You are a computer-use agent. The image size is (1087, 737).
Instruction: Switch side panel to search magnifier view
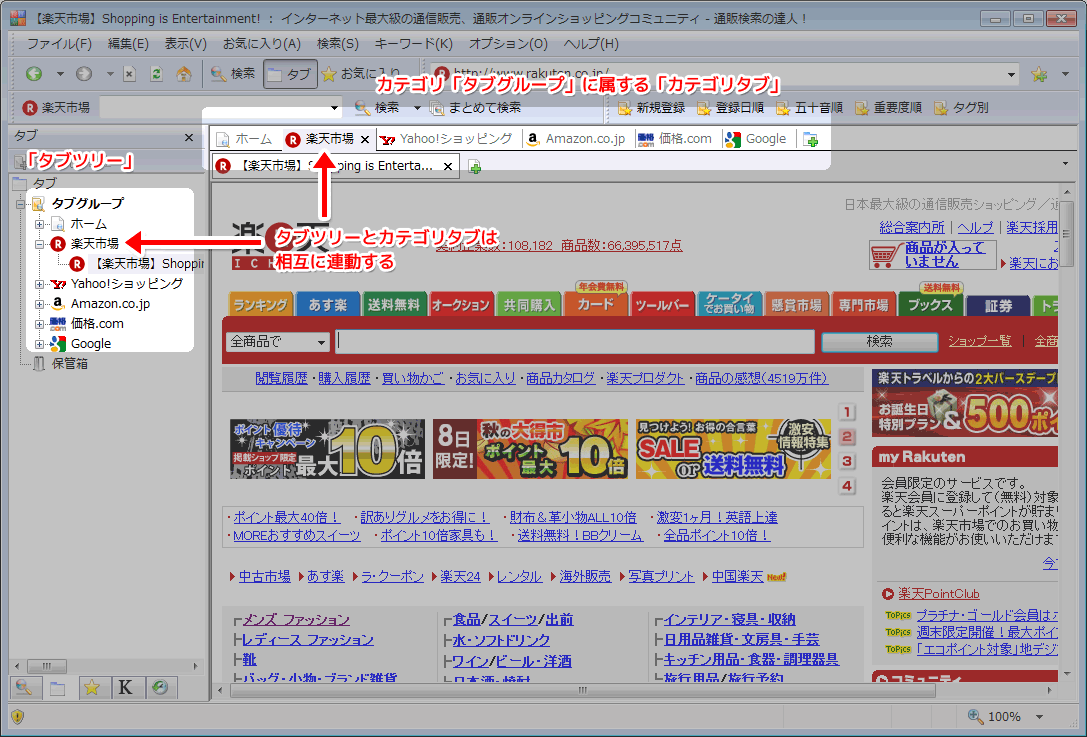pyautogui.click(x=24, y=688)
